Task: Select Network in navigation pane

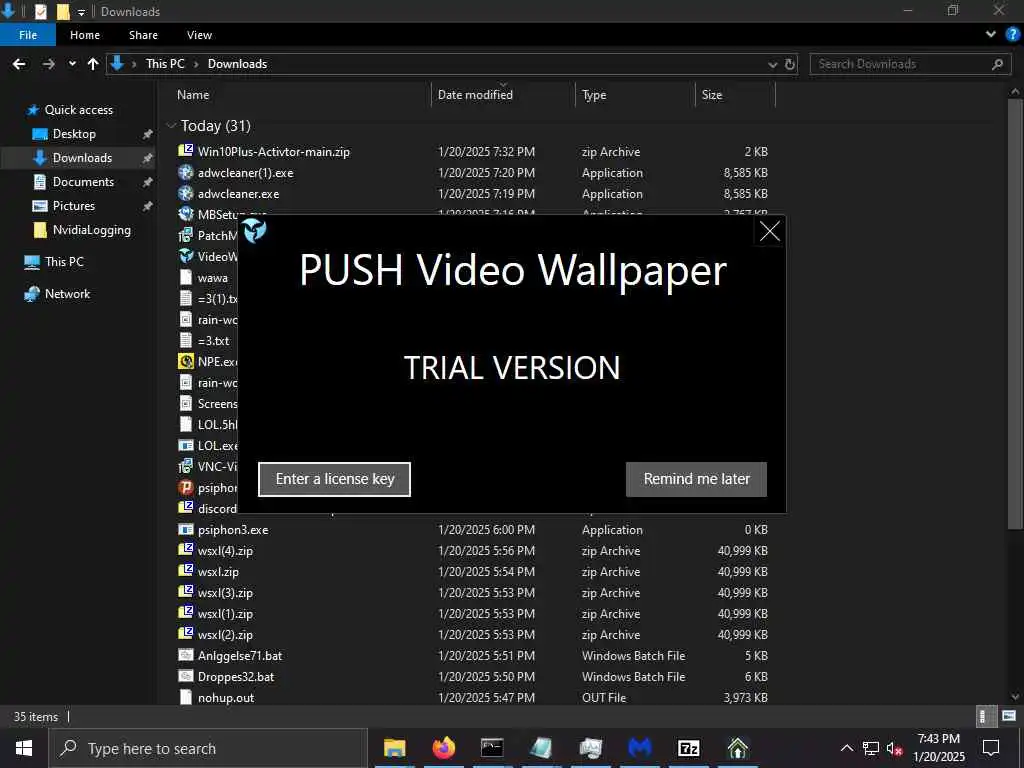Action: tap(67, 294)
